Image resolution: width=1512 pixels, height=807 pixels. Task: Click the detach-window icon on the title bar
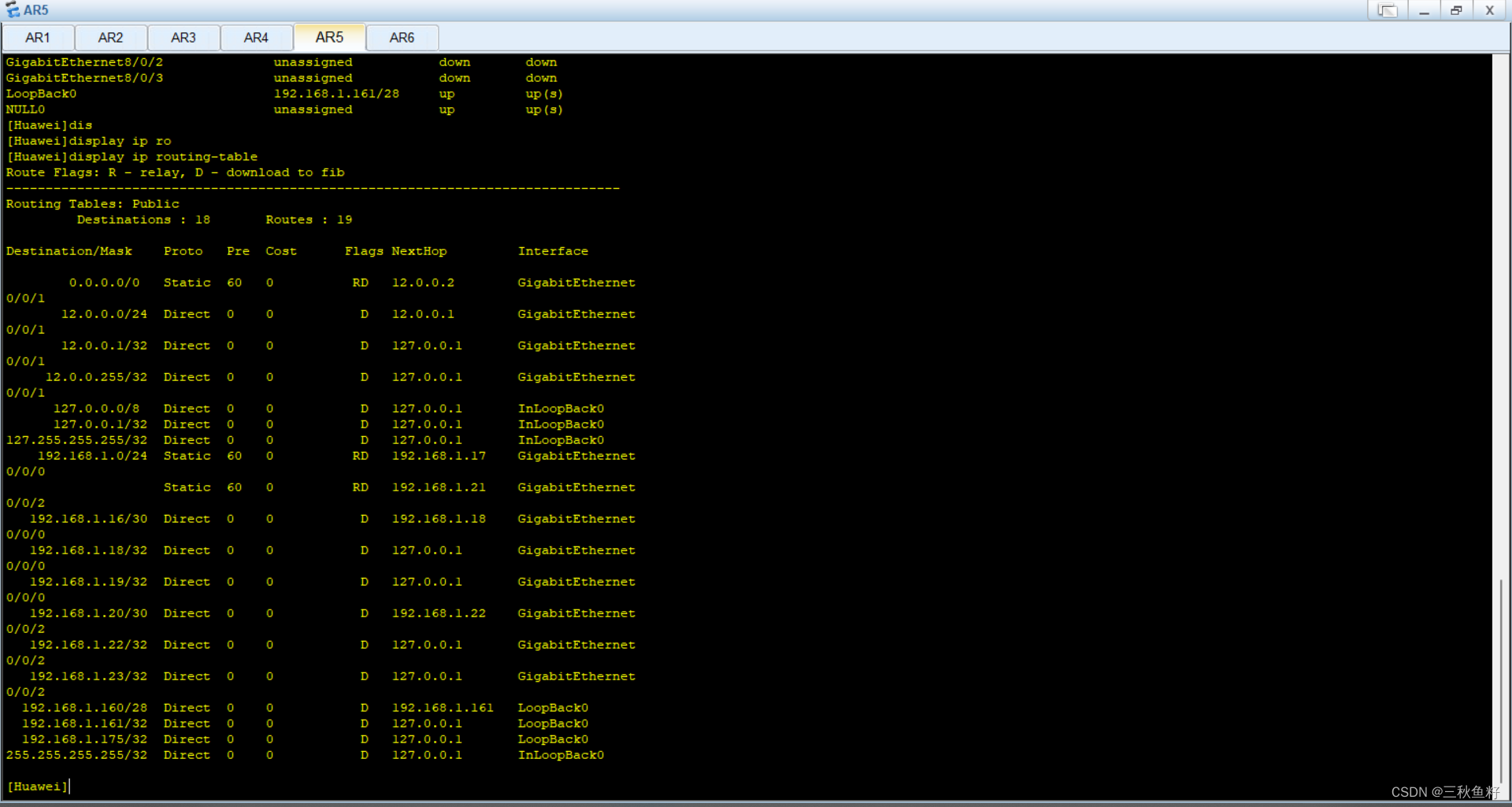tap(1388, 9)
